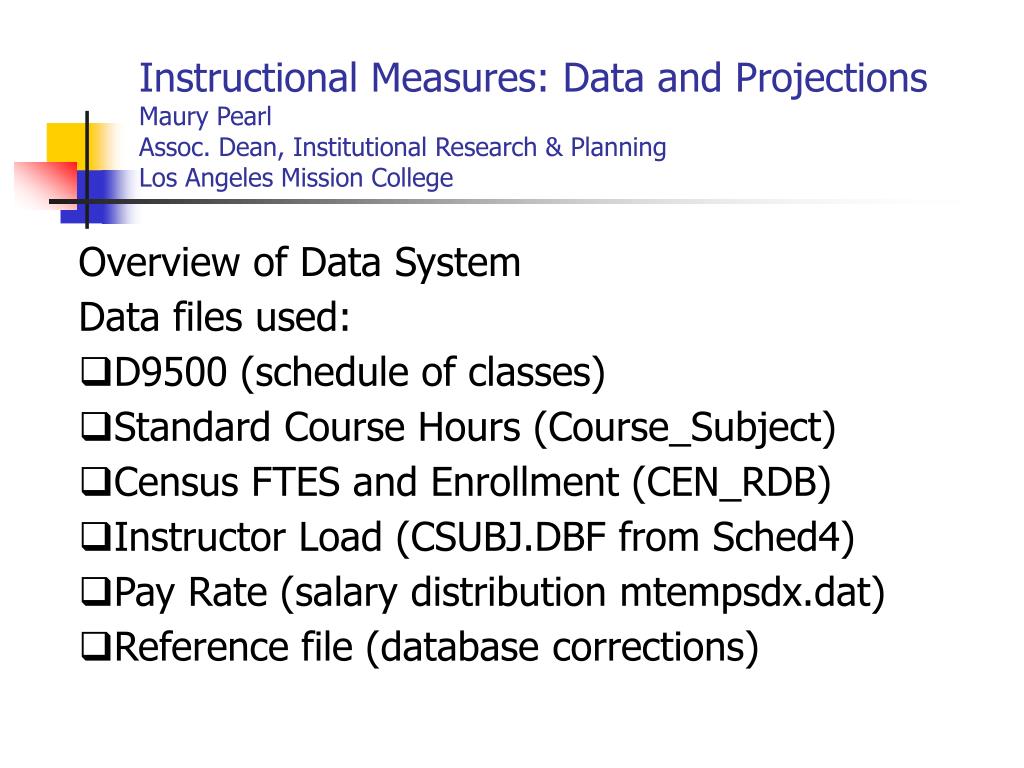Click the Los Angeles Mission College text

tap(296, 178)
